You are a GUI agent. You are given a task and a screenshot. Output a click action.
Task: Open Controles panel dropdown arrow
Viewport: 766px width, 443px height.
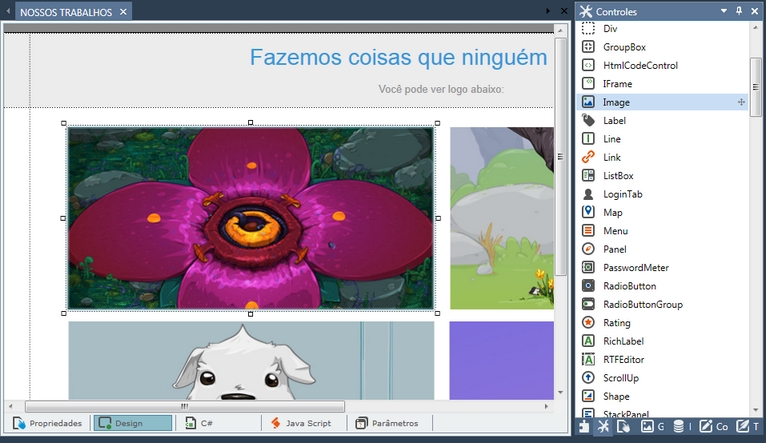[723, 11]
